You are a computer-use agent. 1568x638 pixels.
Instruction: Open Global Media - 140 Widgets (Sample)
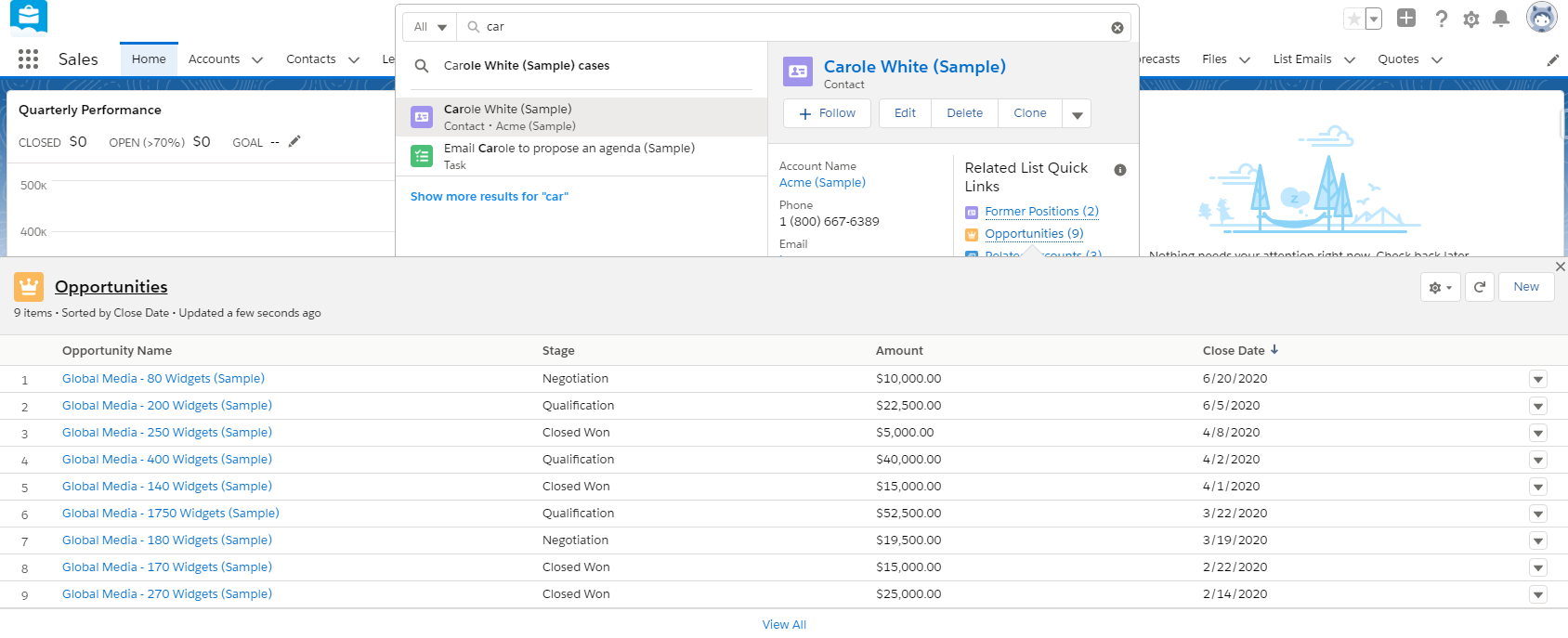(167, 487)
